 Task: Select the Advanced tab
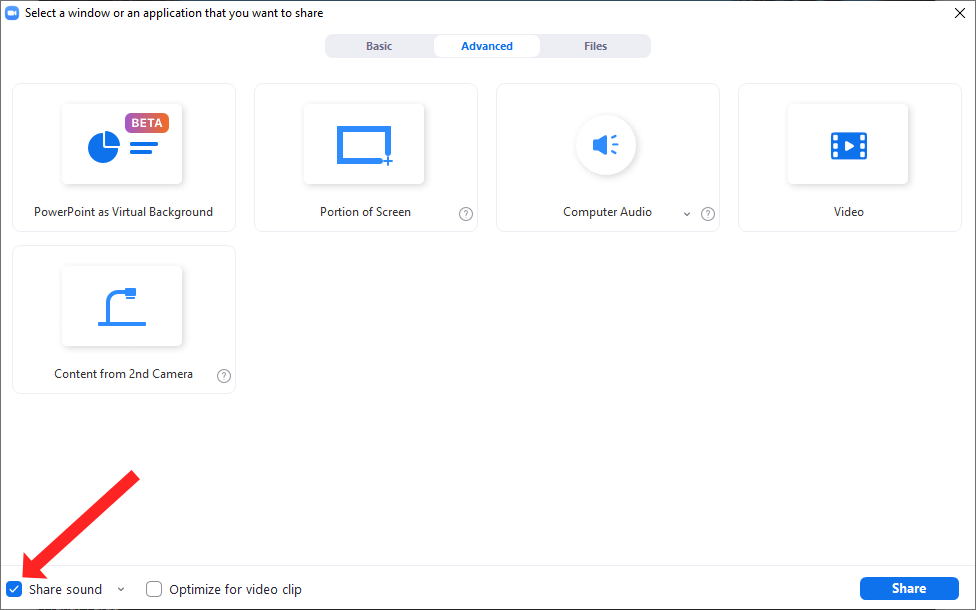(487, 46)
